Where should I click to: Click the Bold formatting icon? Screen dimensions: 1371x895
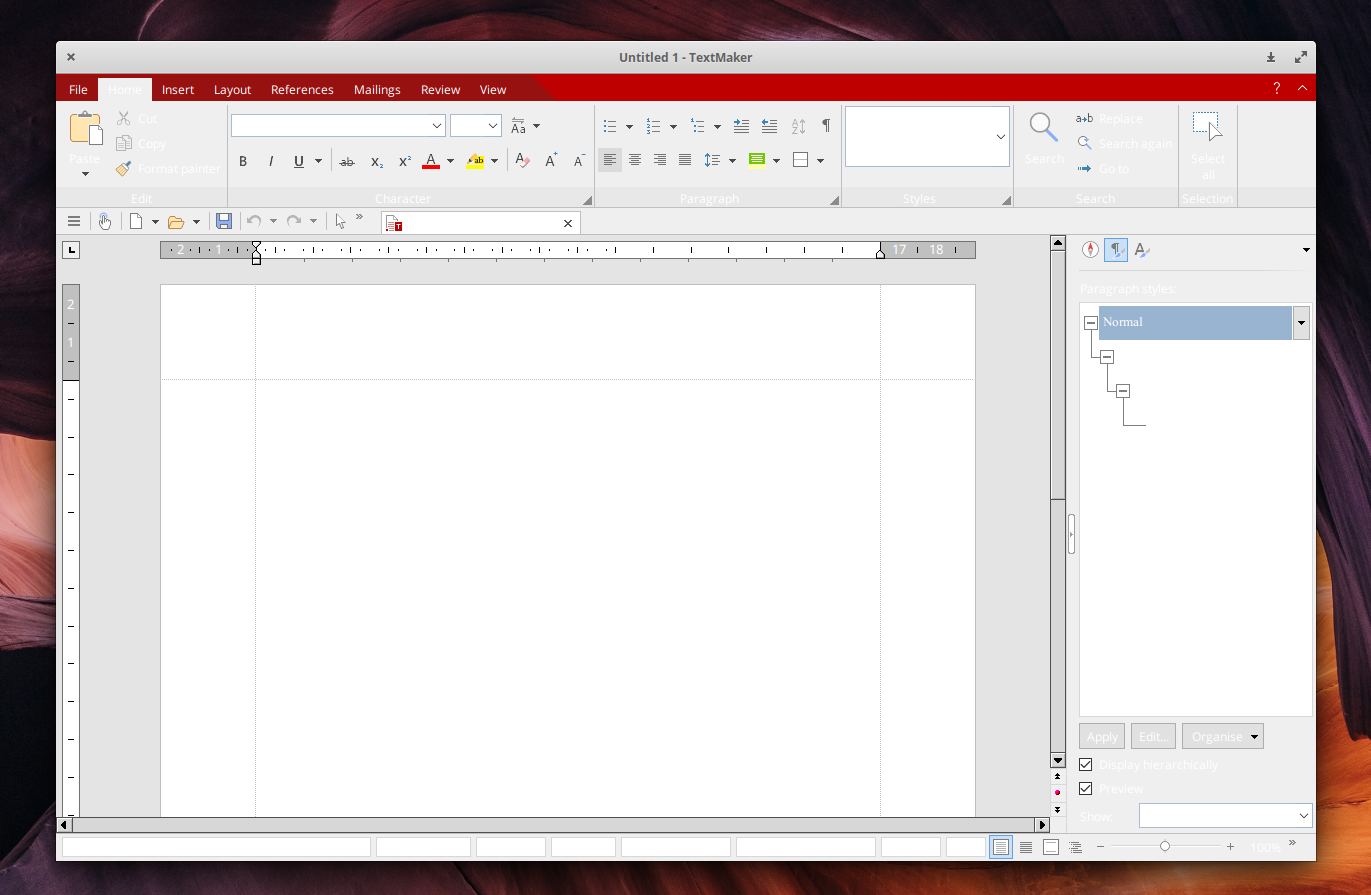[x=243, y=161]
